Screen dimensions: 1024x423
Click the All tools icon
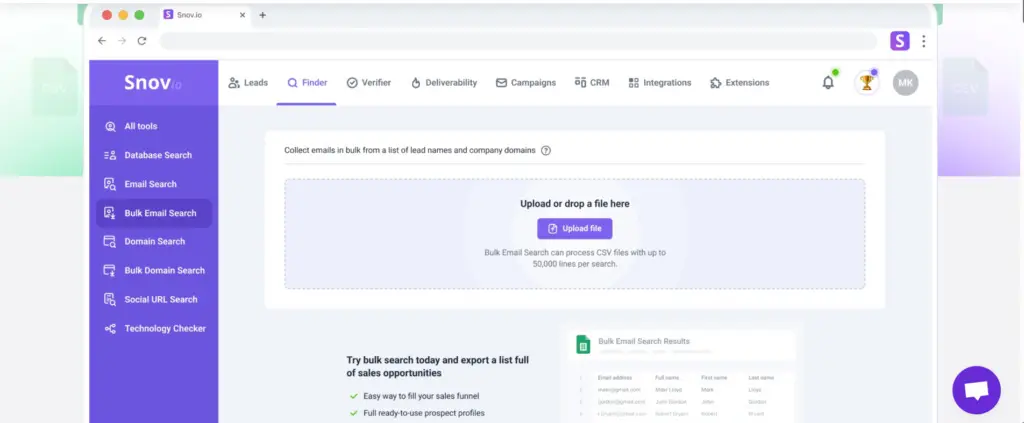tap(110, 127)
